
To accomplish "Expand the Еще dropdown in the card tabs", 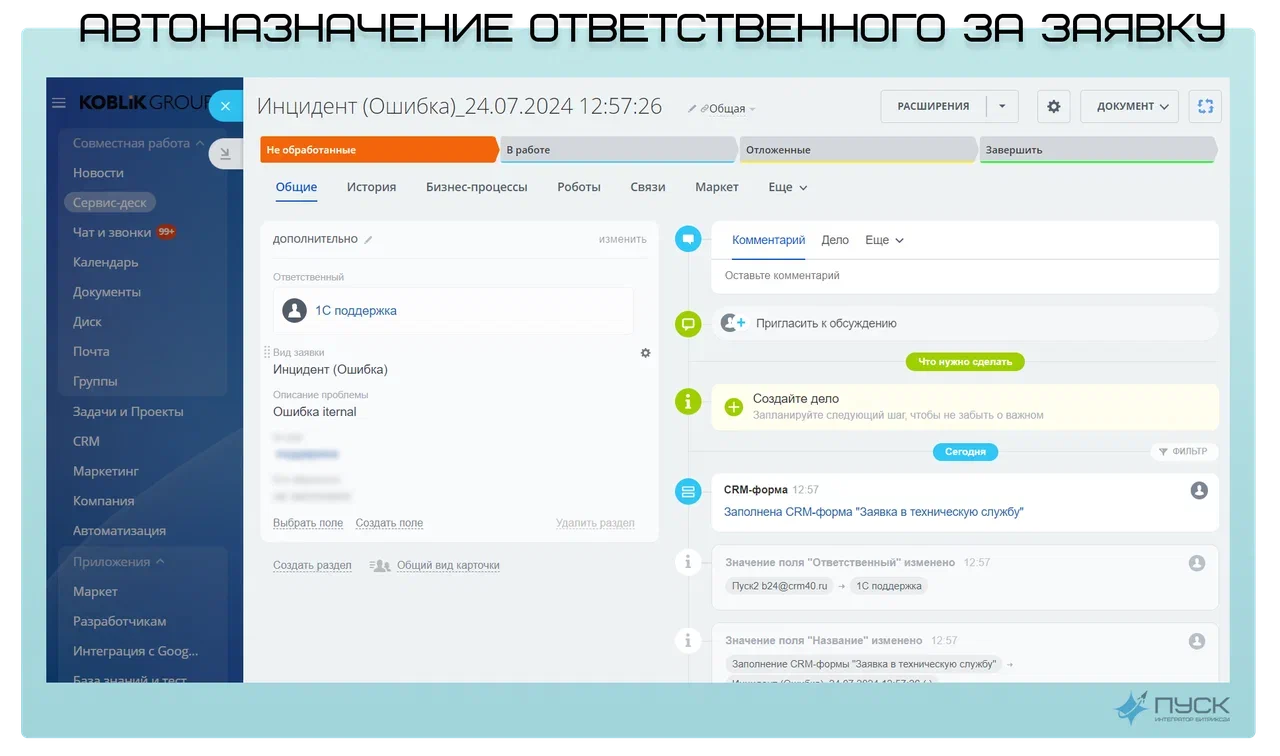I will [x=788, y=187].
